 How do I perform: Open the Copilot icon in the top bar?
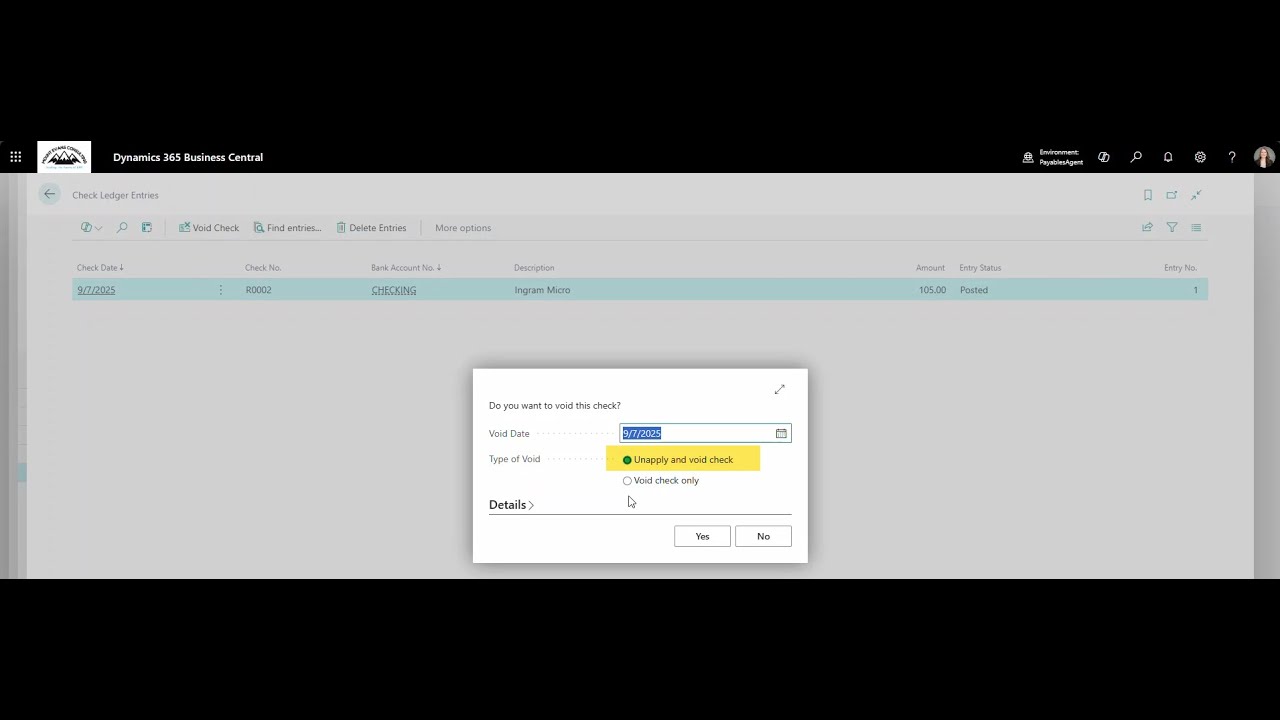coord(1104,157)
